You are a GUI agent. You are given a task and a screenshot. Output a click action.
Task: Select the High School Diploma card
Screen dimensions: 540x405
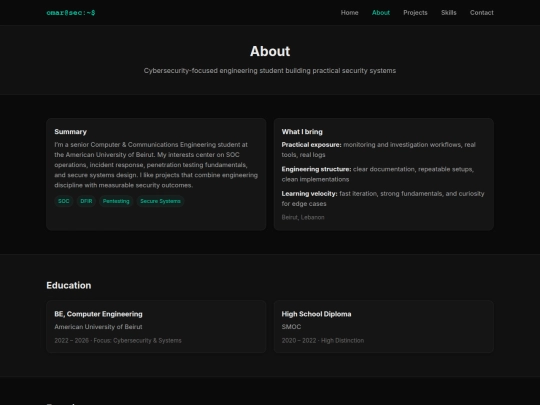384,326
